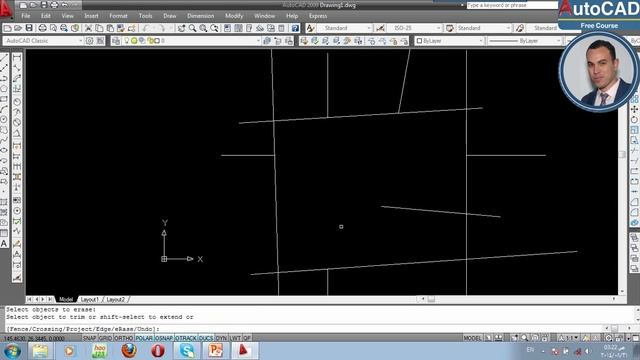This screenshot has width=640, height=360.
Task: Click the Undo arrow icon
Action: [x=146, y=28]
